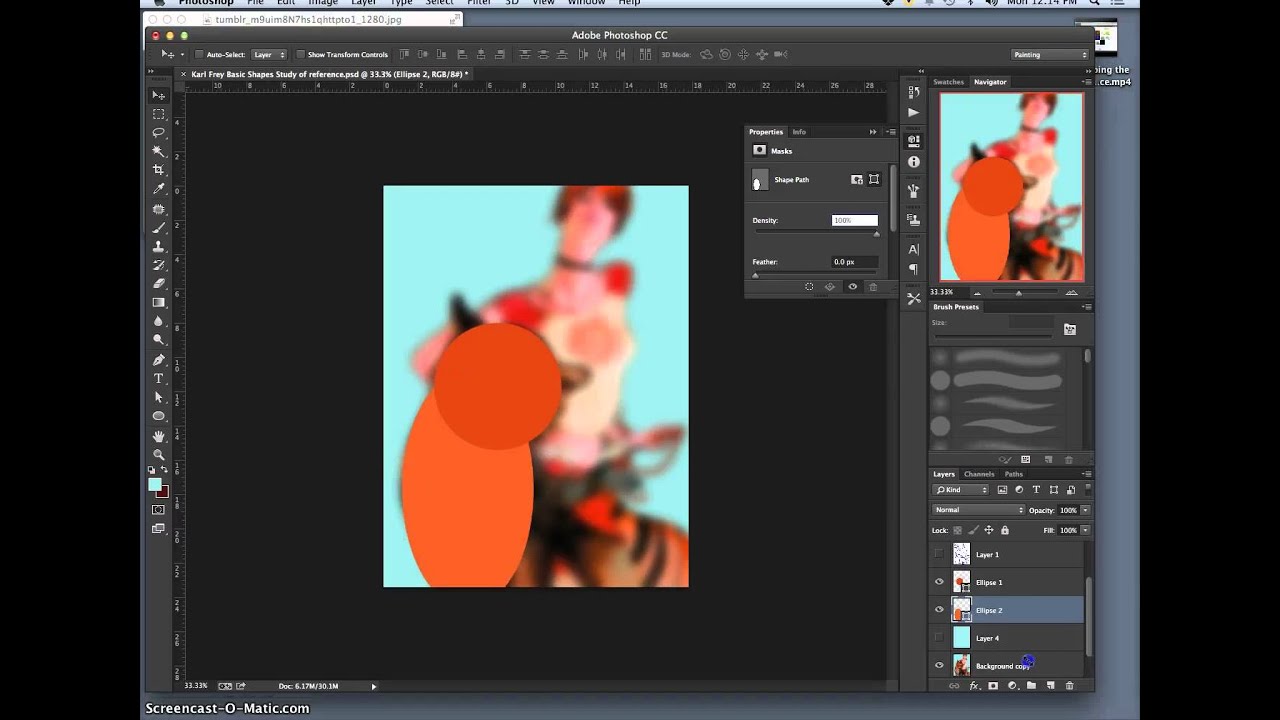Open the Paragraph panel icon
Viewport: 1280px width, 720px height.
[x=913, y=269]
